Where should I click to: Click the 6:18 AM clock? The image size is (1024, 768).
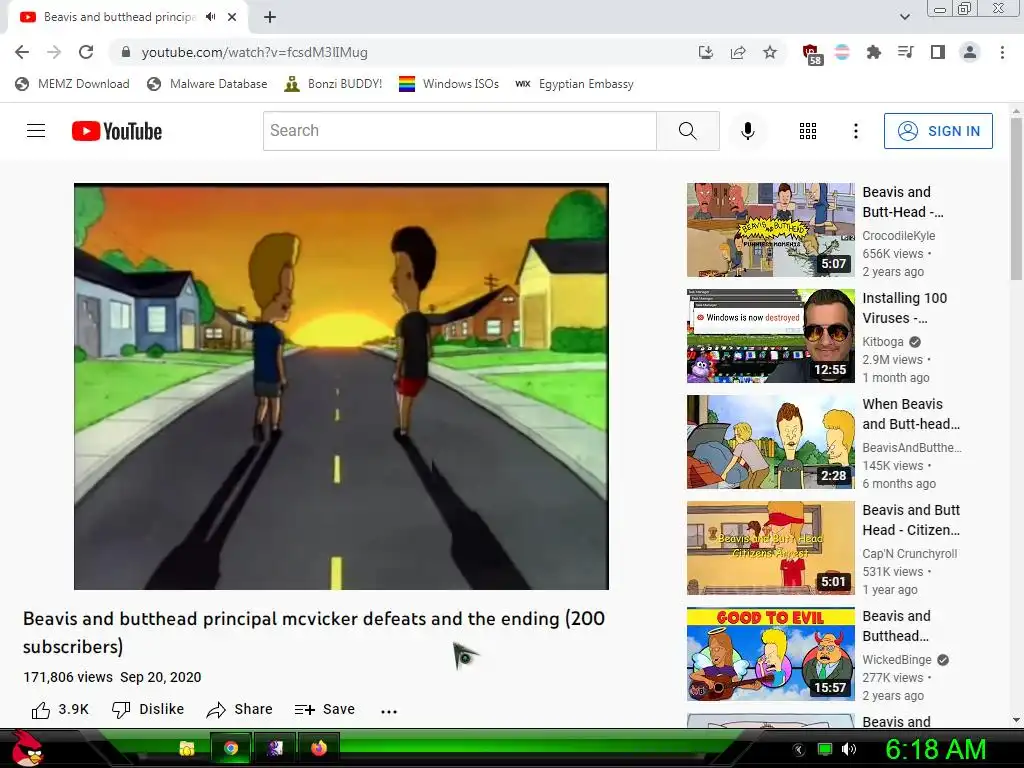pos(935,750)
